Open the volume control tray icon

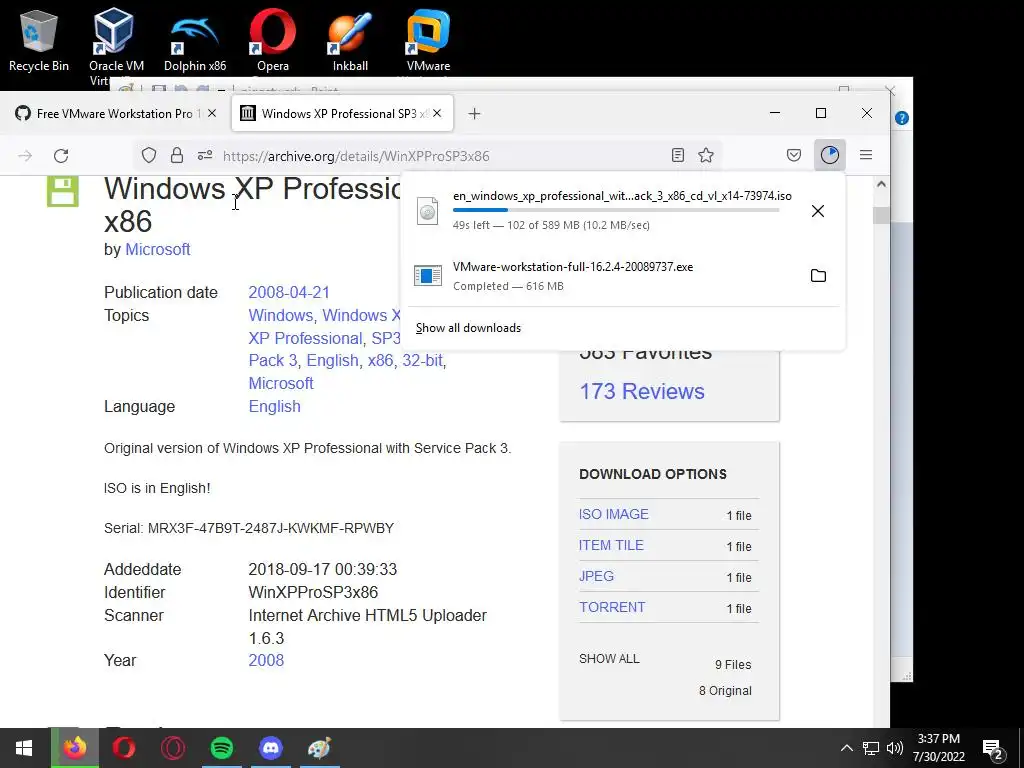895,748
